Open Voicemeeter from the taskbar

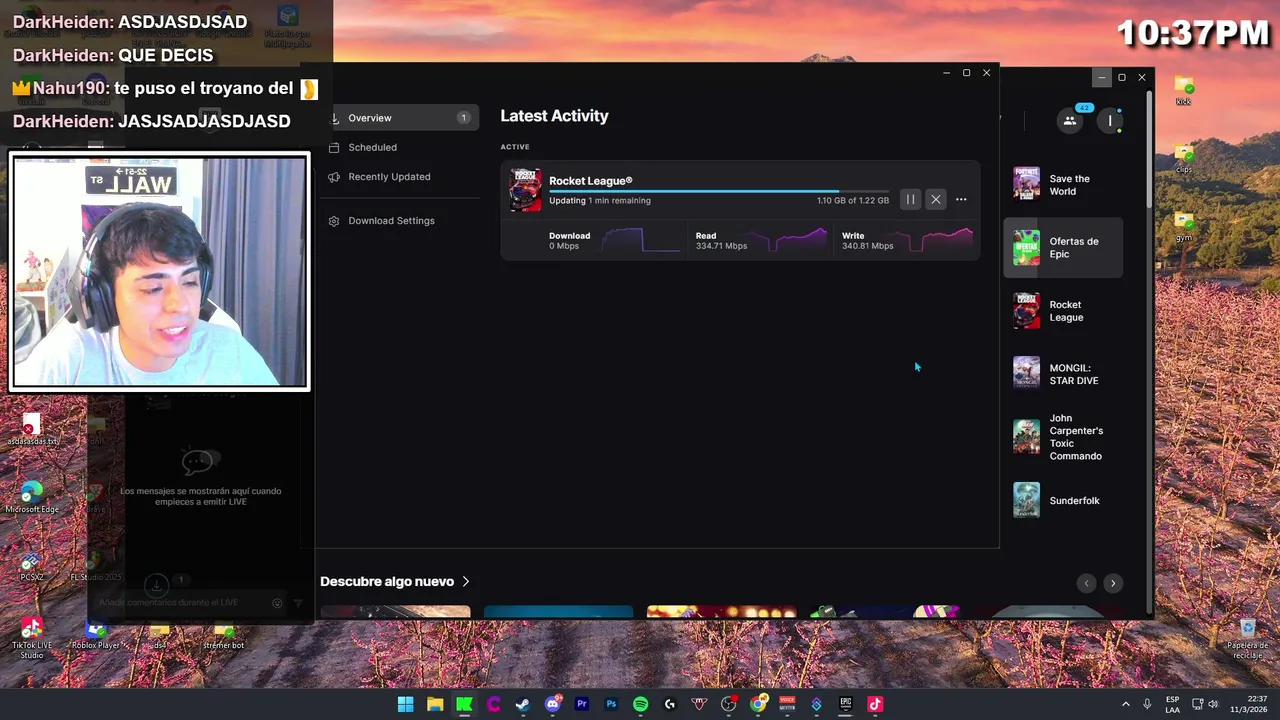(787, 704)
